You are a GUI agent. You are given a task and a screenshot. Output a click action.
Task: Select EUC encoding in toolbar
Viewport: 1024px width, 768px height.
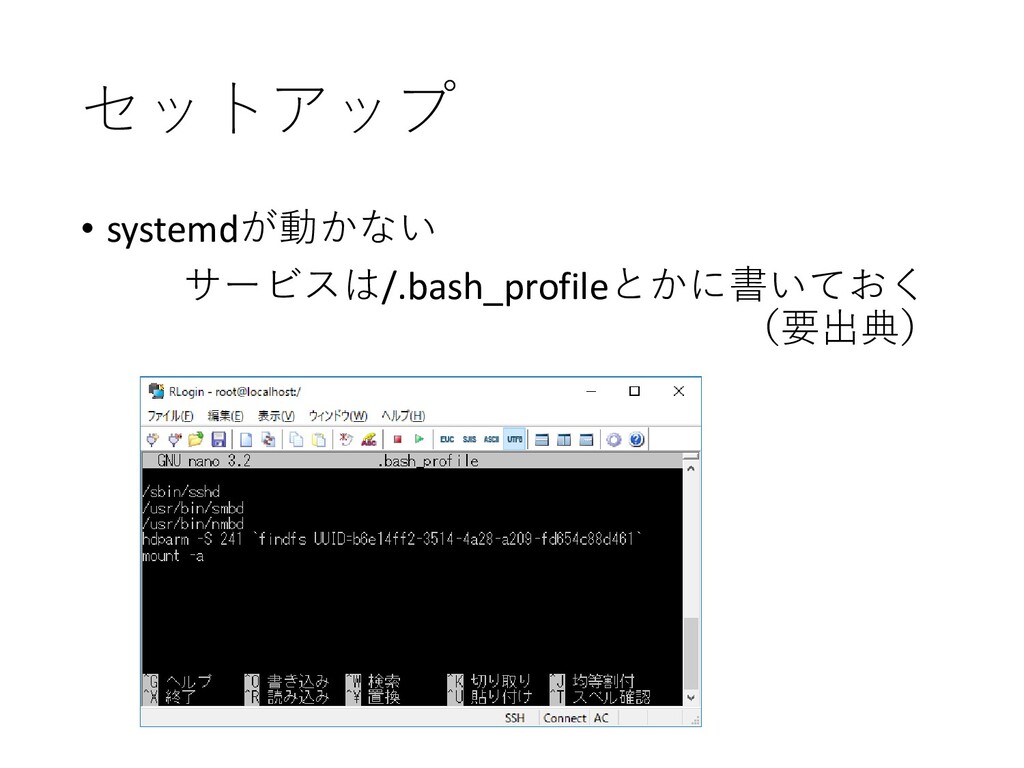(x=447, y=440)
